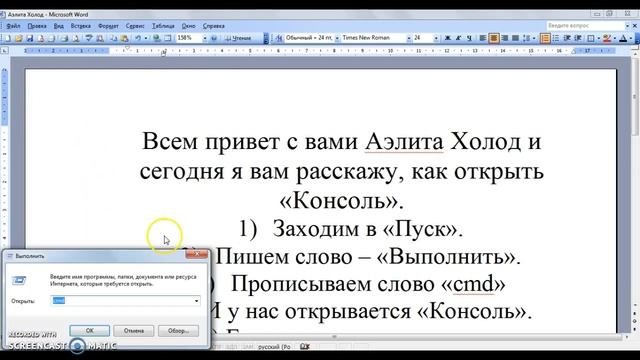Image resolution: width=640 pixels, height=360 pixels.
Task: Expand the font size 24 dropdown
Action: click(x=436, y=38)
